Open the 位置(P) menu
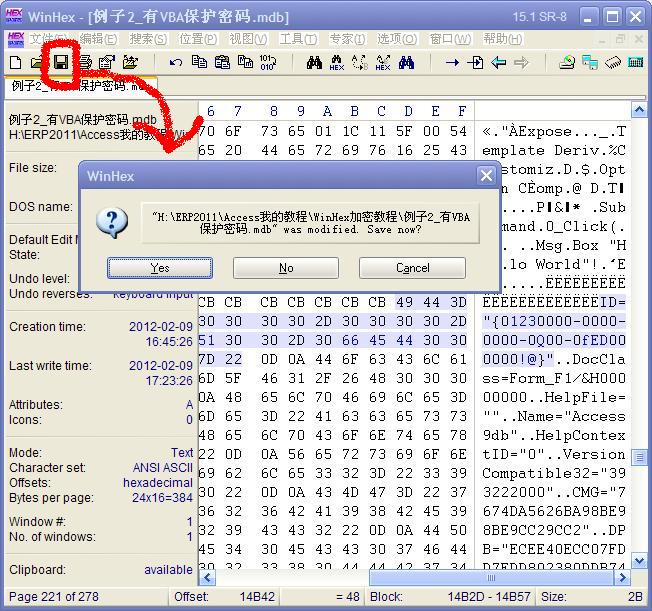Viewport: 652px width, 611px height. pyautogui.click(x=198, y=39)
